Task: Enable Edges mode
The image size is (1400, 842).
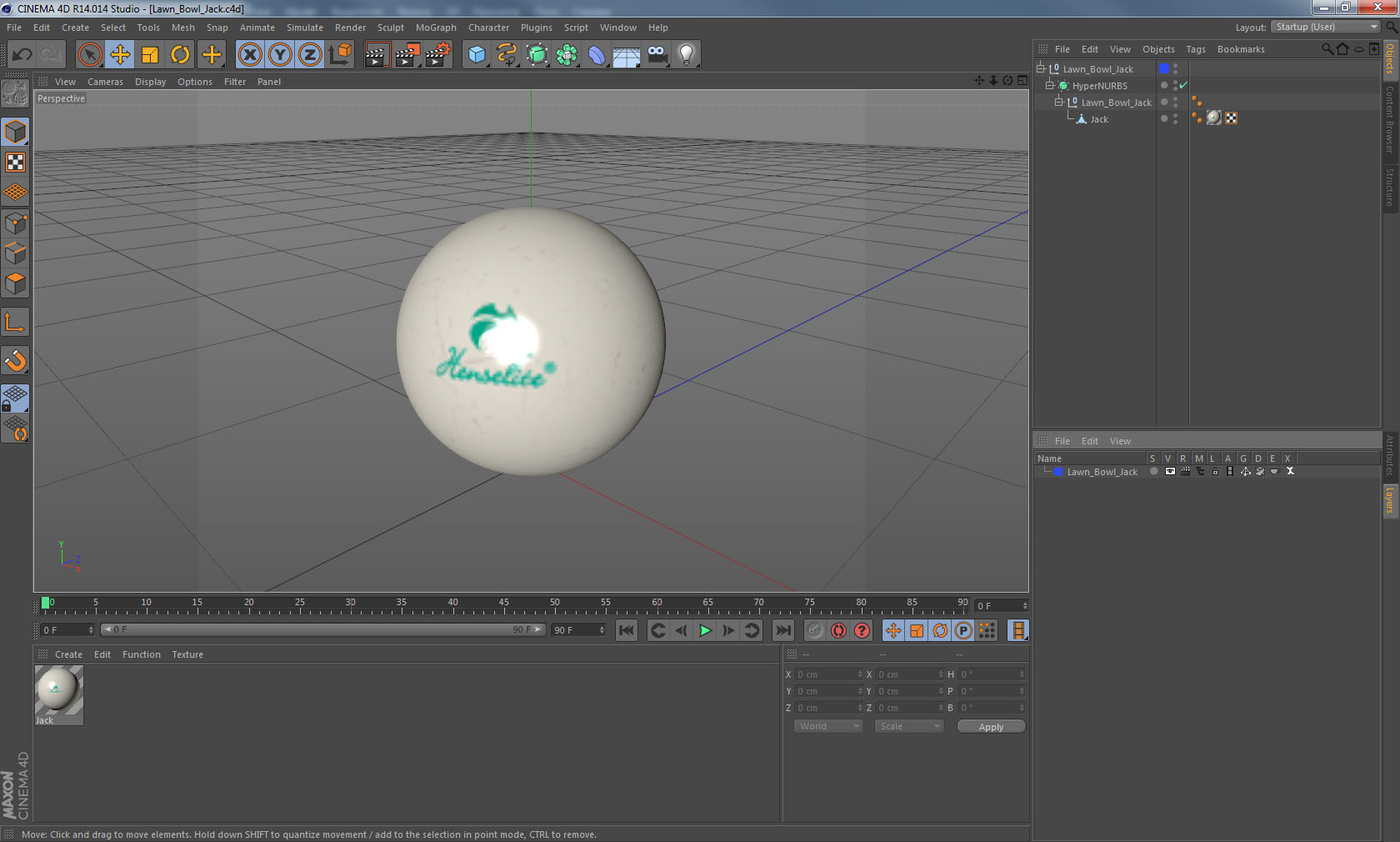Action: (15, 253)
